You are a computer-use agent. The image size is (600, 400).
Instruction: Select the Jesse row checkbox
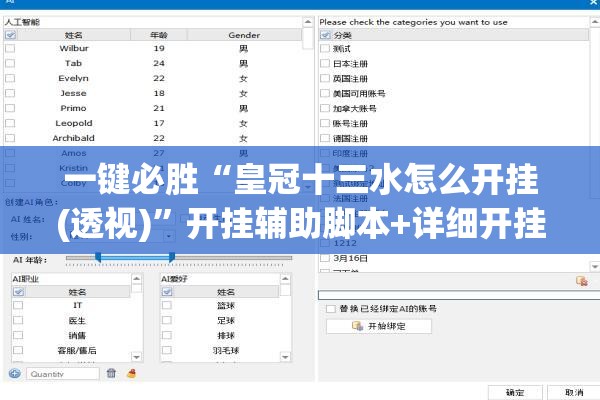click(10, 93)
